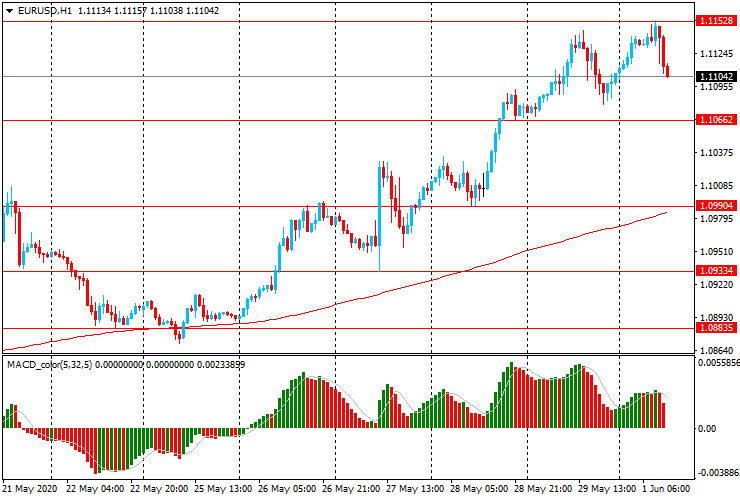Click the MACD_color(5,32,5) indicator label

(x=50, y=364)
